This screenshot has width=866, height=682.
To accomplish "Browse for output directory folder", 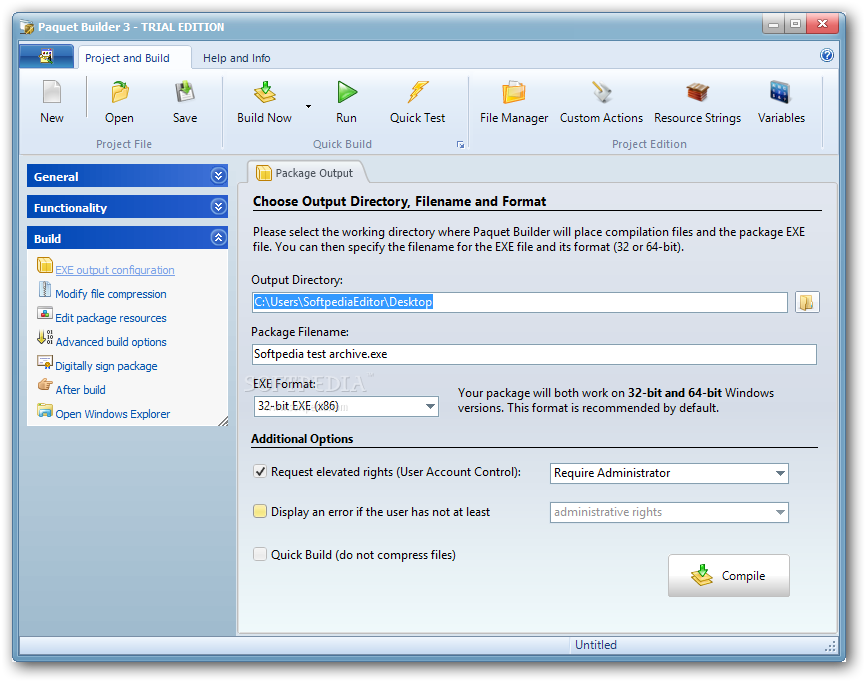I will (x=807, y=302).
